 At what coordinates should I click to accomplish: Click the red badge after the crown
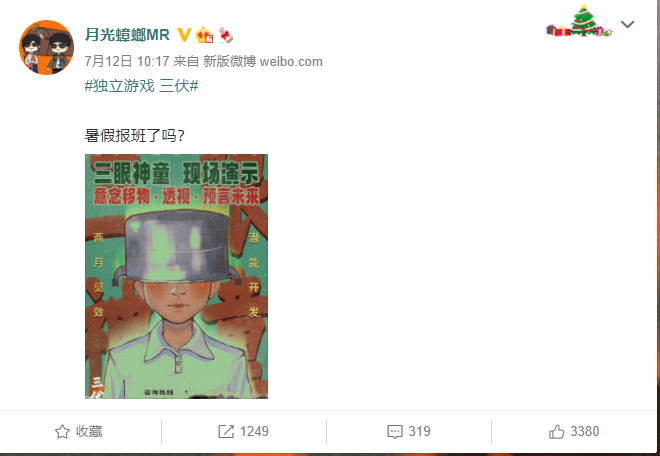226,35
